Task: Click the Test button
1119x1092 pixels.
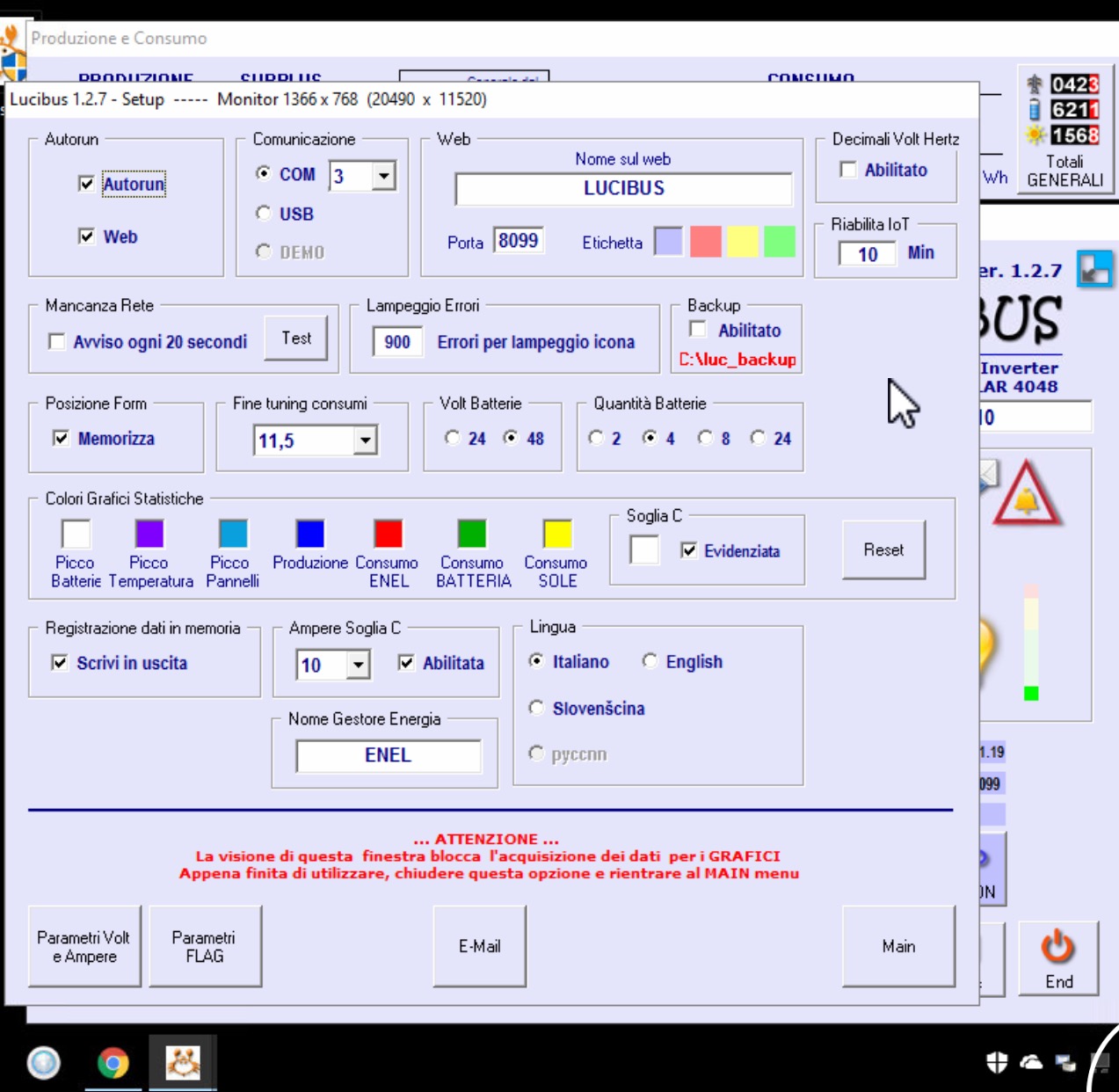Action: click(296, 339)
